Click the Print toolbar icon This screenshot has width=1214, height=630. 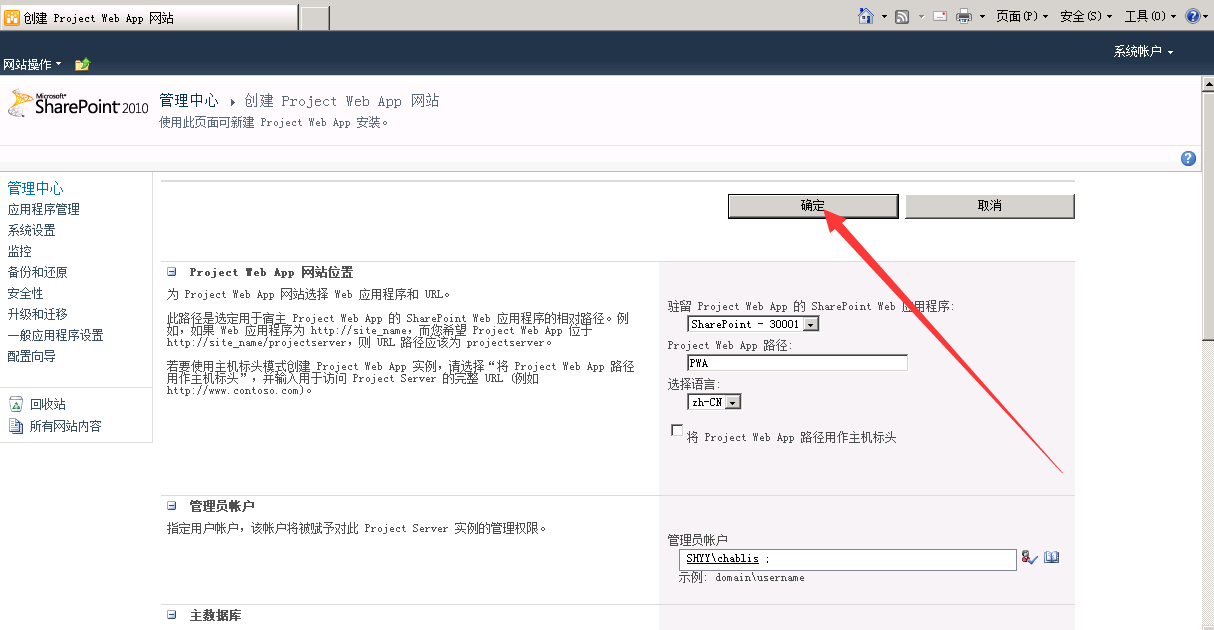pos(964,16)
